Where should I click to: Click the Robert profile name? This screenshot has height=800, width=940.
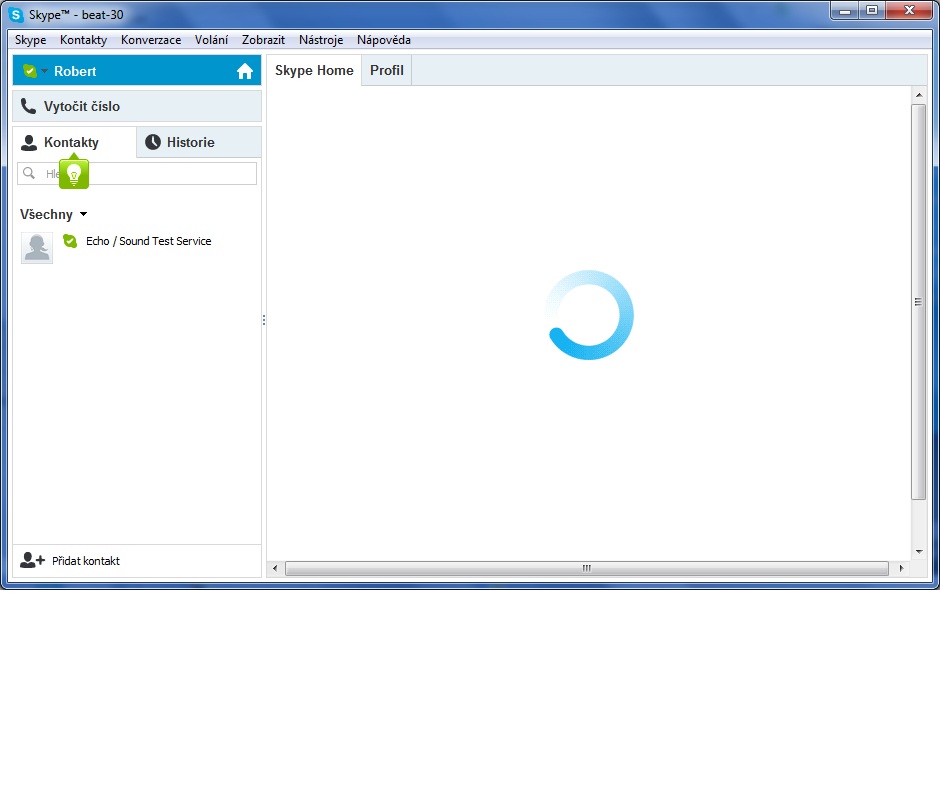[x=75, y=71]
